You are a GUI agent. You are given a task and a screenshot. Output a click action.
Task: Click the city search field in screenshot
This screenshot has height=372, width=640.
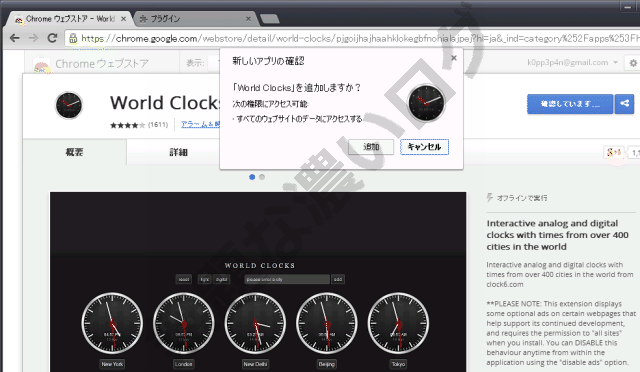click(287, 279)
